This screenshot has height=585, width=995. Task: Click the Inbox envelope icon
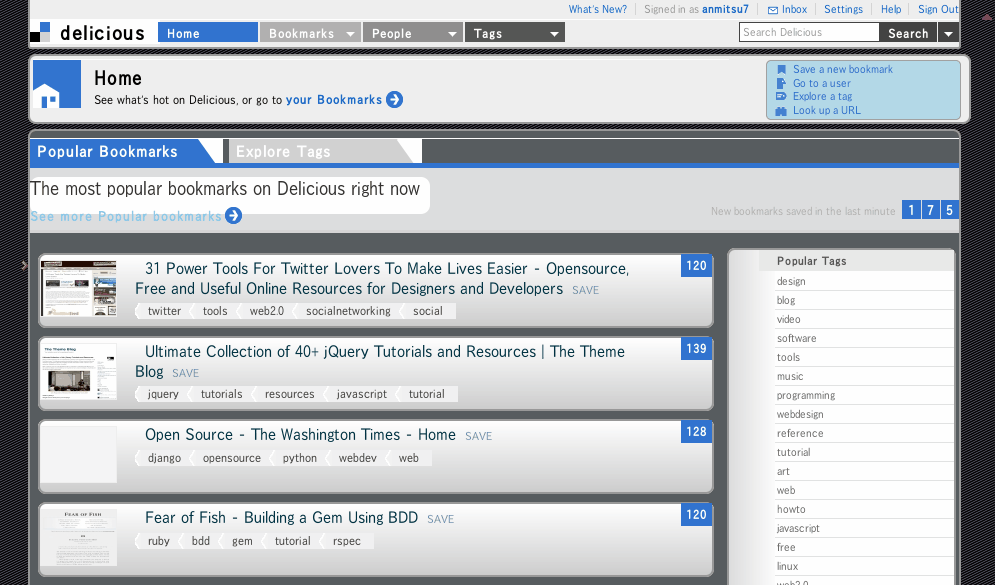point(772,10)
